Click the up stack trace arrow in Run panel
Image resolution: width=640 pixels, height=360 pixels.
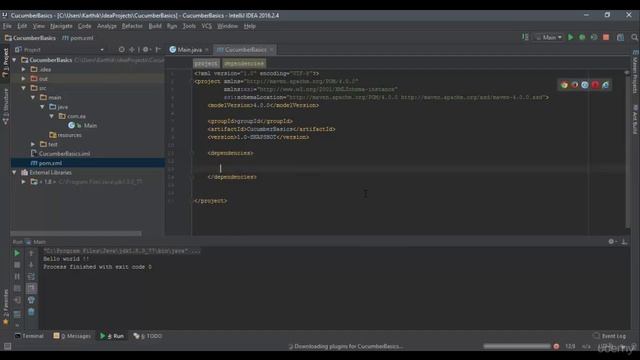click(x=31, y=253)
